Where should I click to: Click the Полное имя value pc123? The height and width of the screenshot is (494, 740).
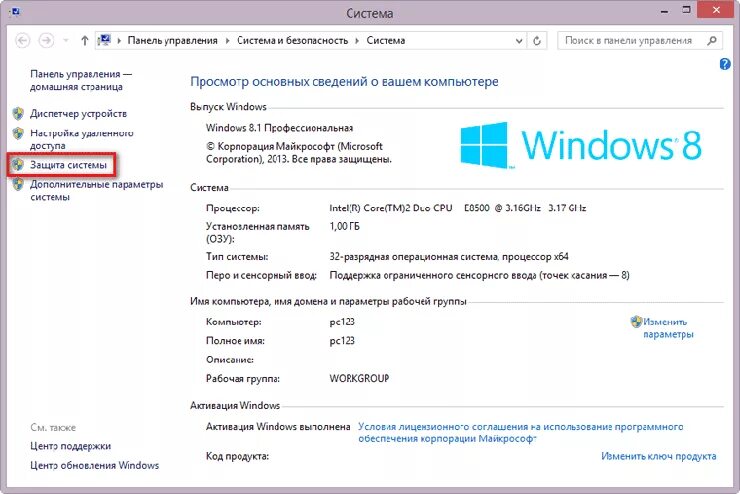pyautogui.click(x=342, y=341)
